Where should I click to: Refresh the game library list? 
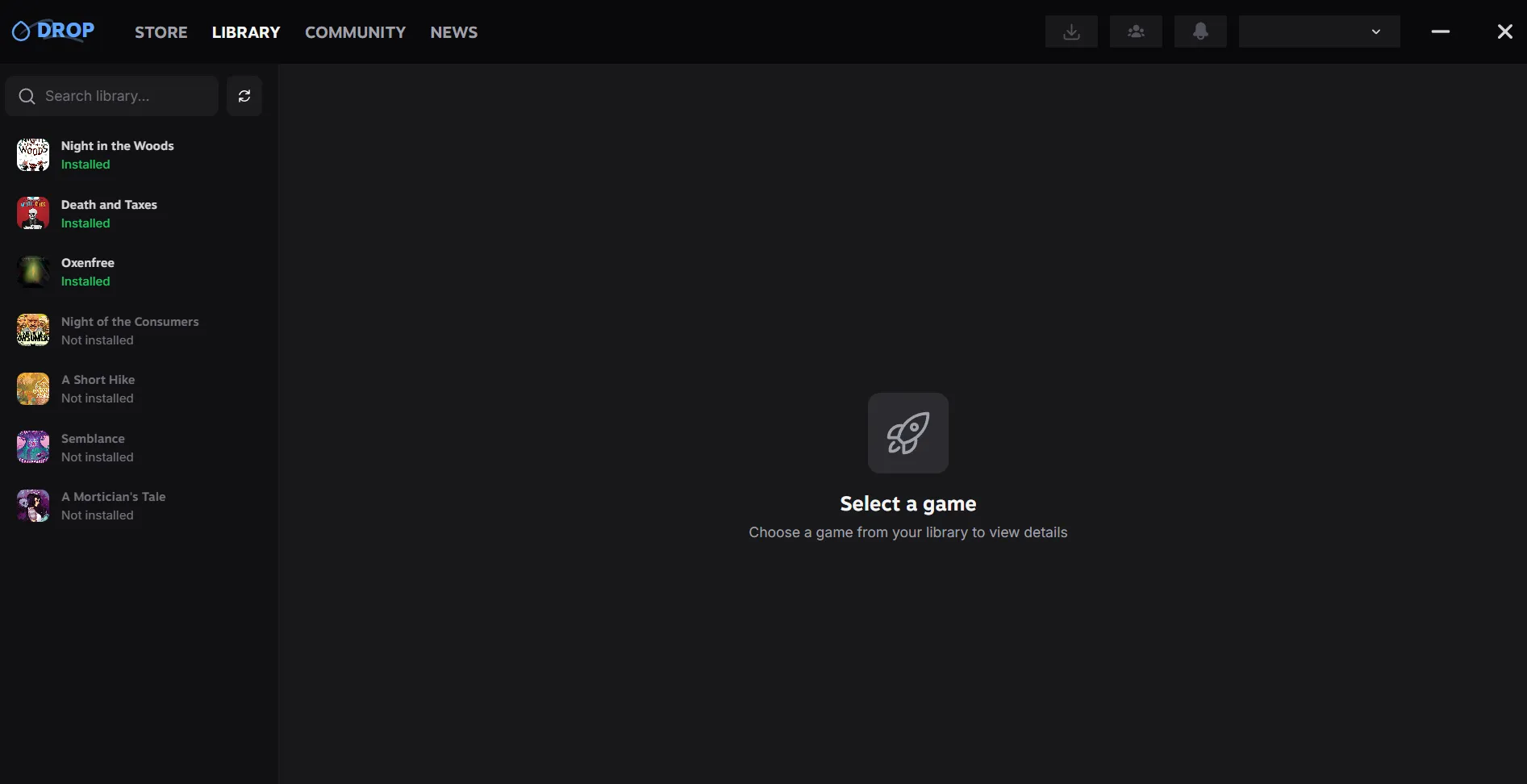tap(244, 96)
